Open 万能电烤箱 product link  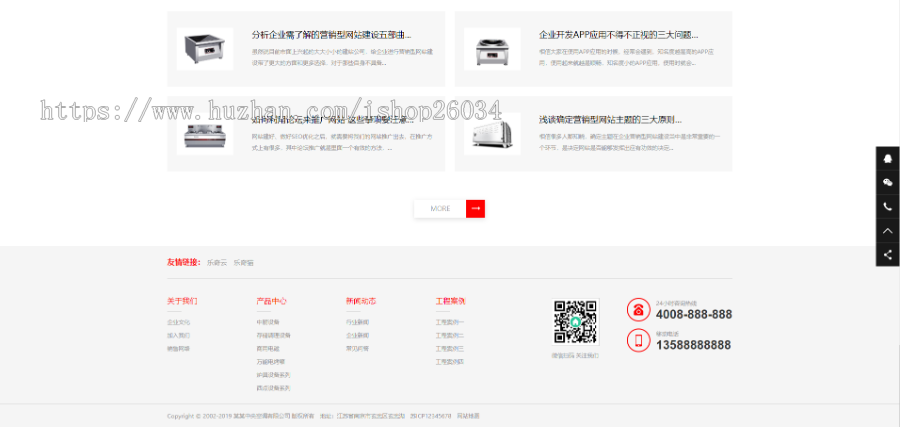click(x=271, y=362)
